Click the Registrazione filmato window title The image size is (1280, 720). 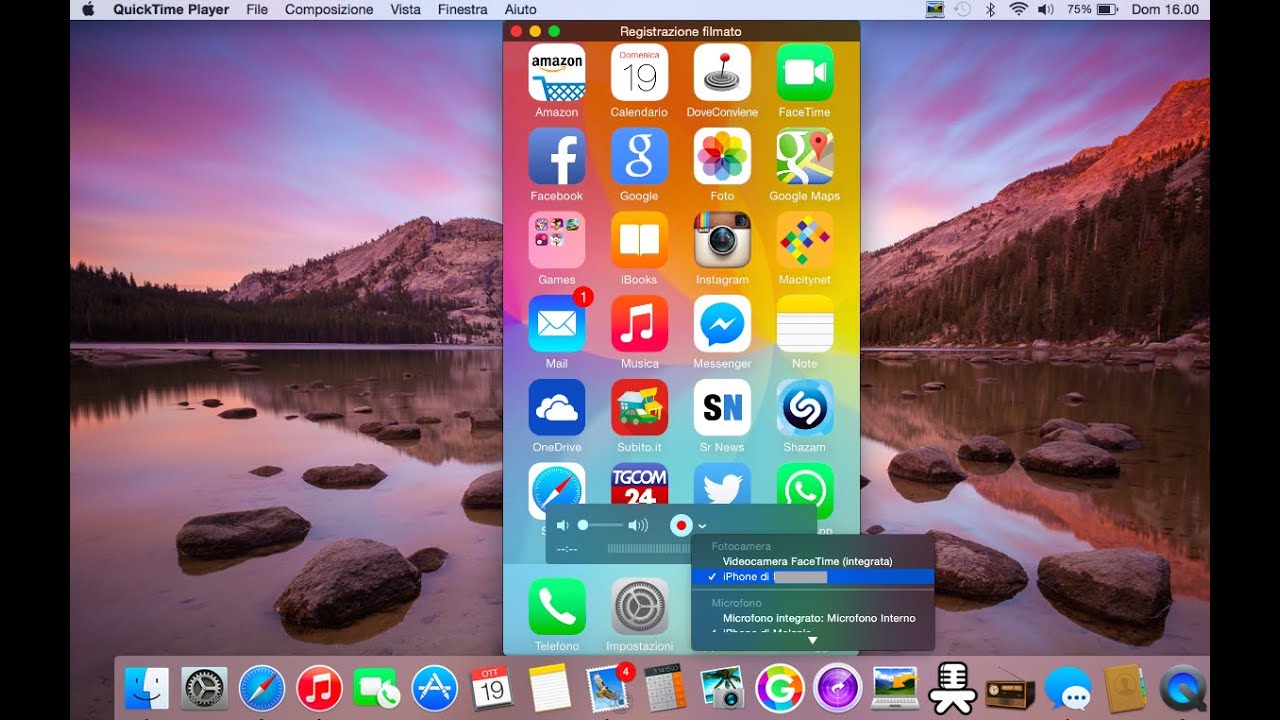tap(681, 31)
